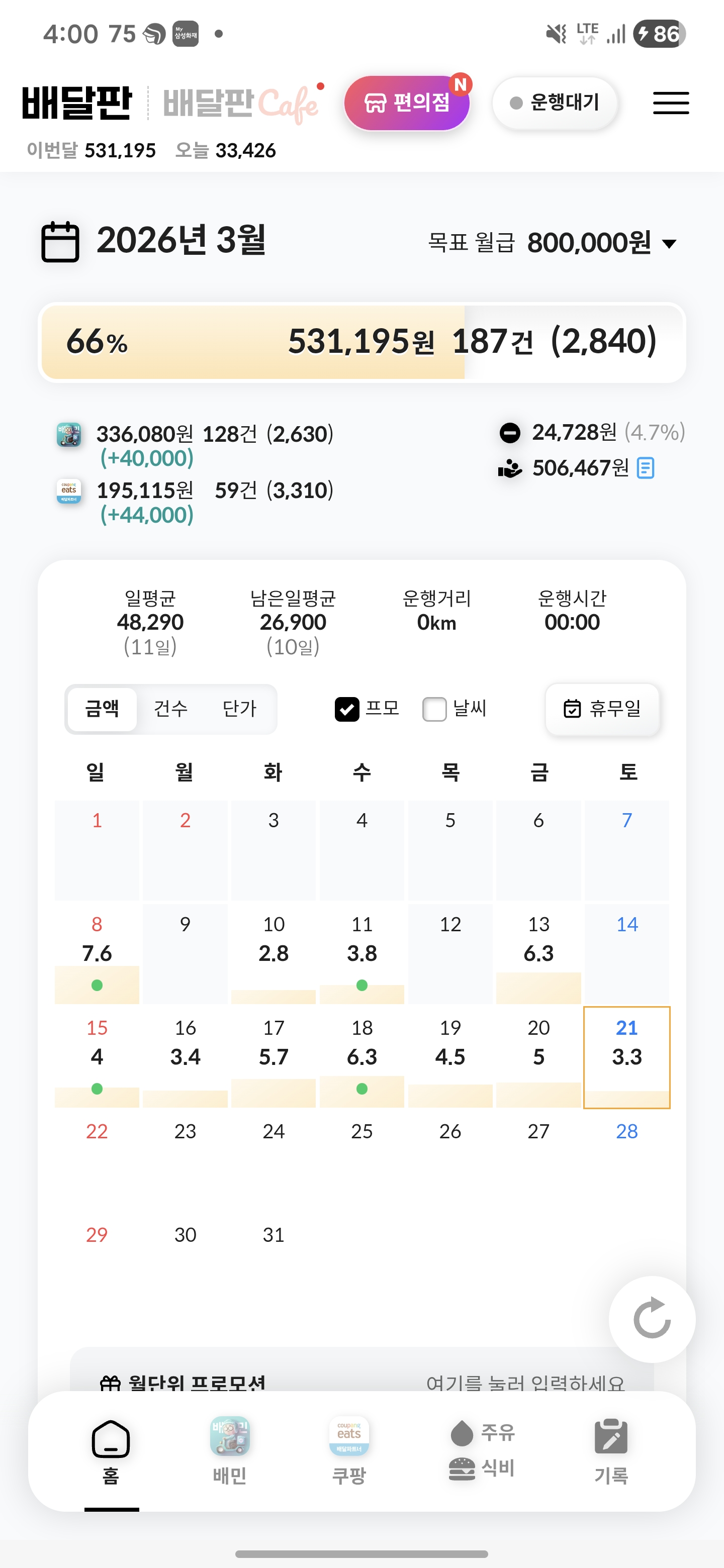Open 배민 tab in bottom navigation

tap(230, 1449)
